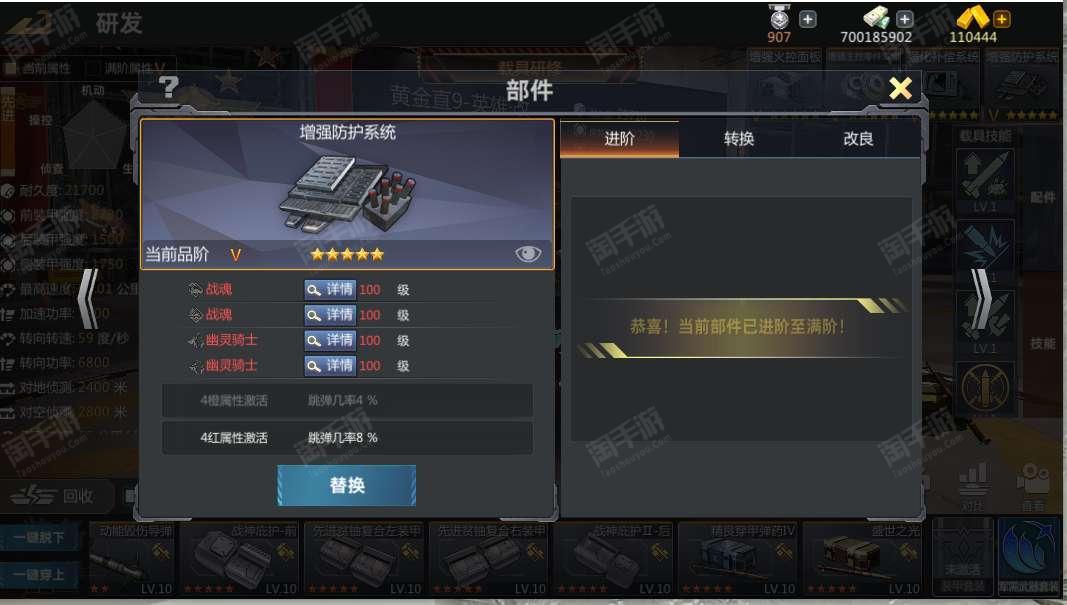Go to next part with right chevron
The width and height of the screenshot is (1067, 605).
click(x=981, y=299)
